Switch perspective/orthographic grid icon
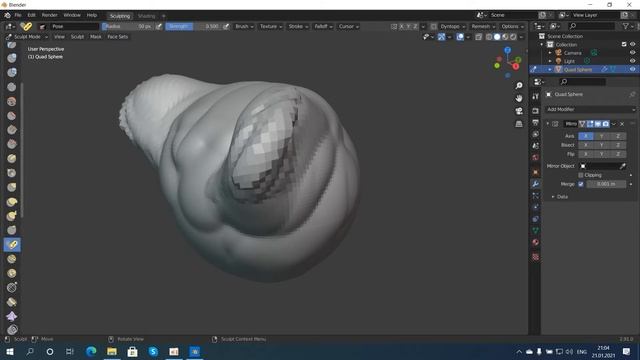 point(519,124)
